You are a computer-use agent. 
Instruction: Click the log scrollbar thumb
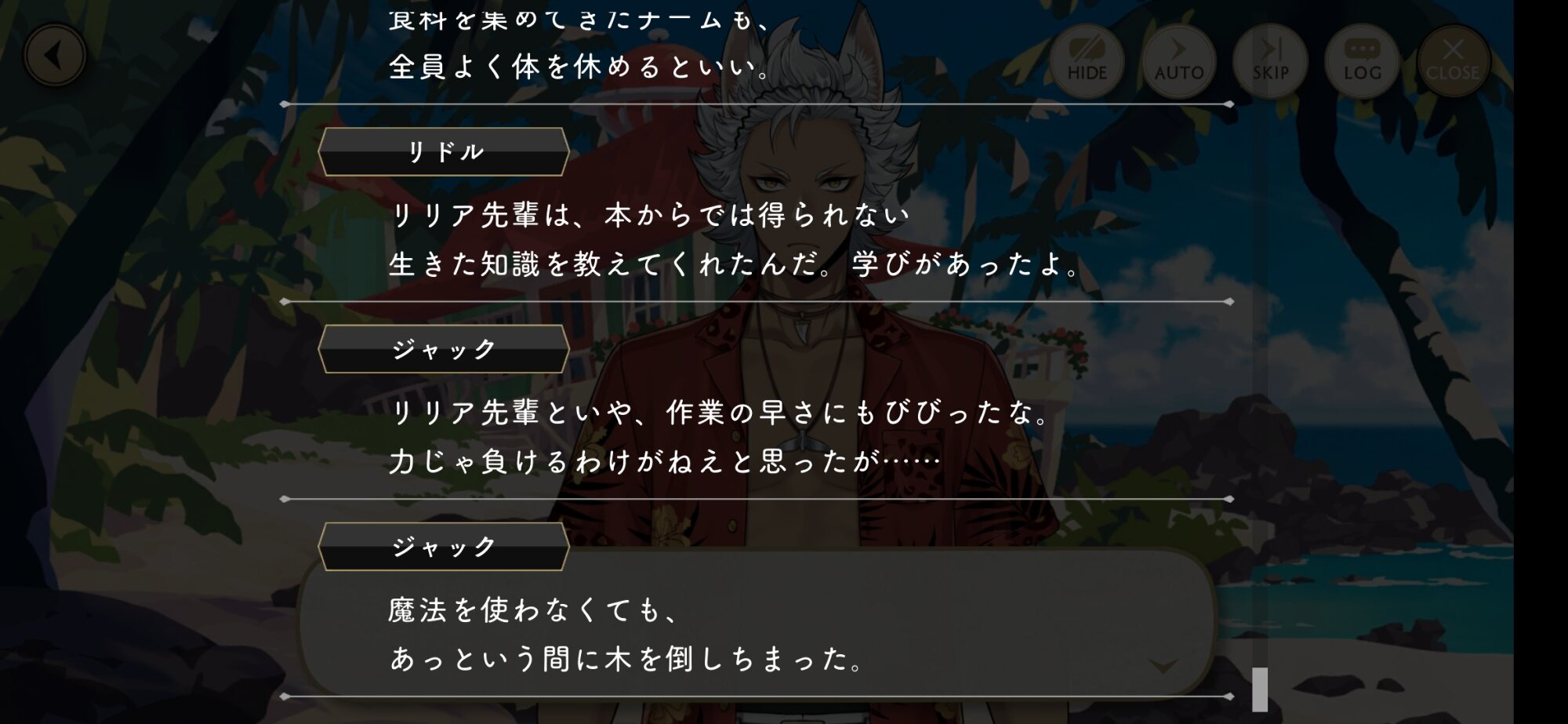(x=1260, y=689)
